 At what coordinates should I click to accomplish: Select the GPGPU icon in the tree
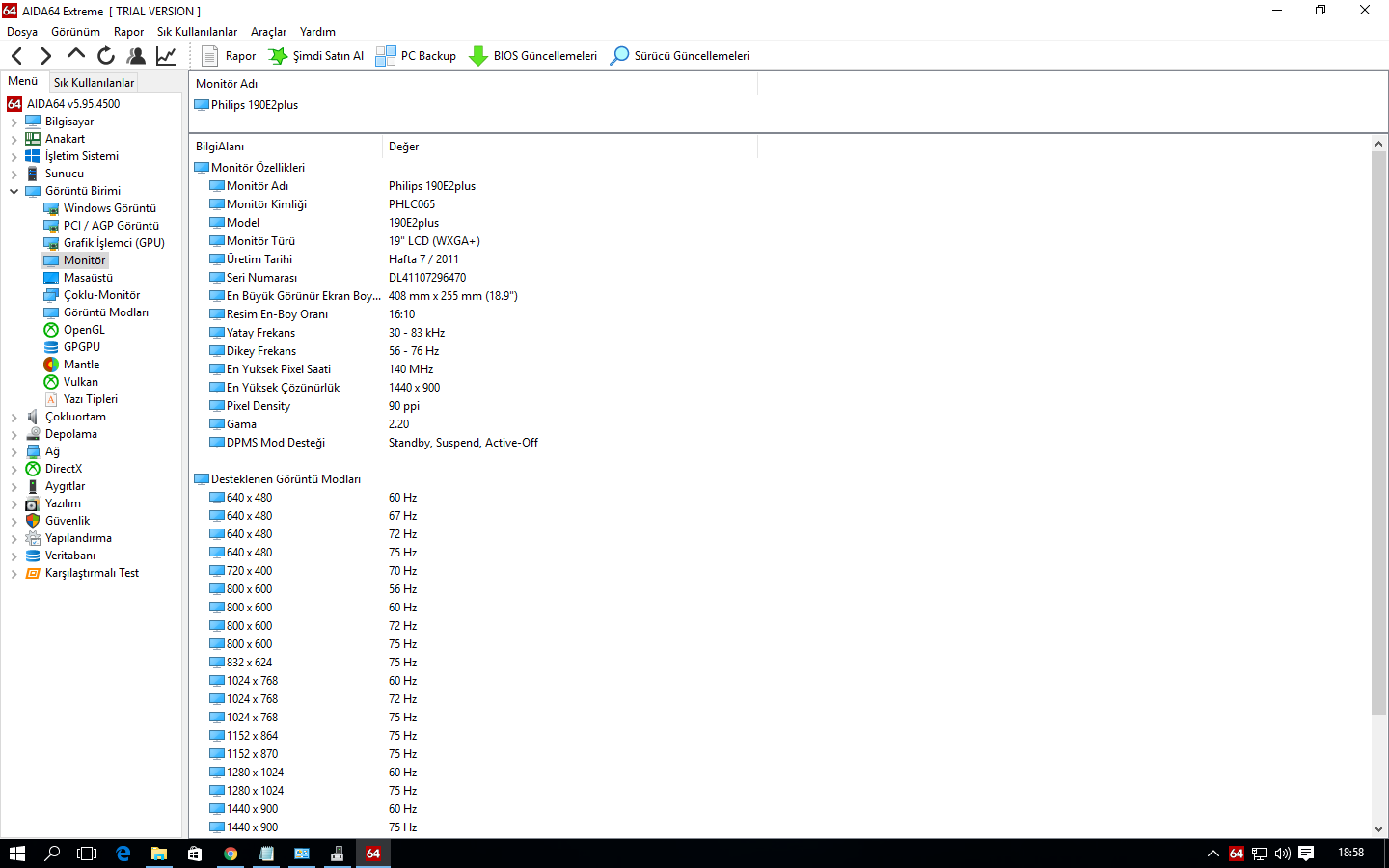coord(51,347)
